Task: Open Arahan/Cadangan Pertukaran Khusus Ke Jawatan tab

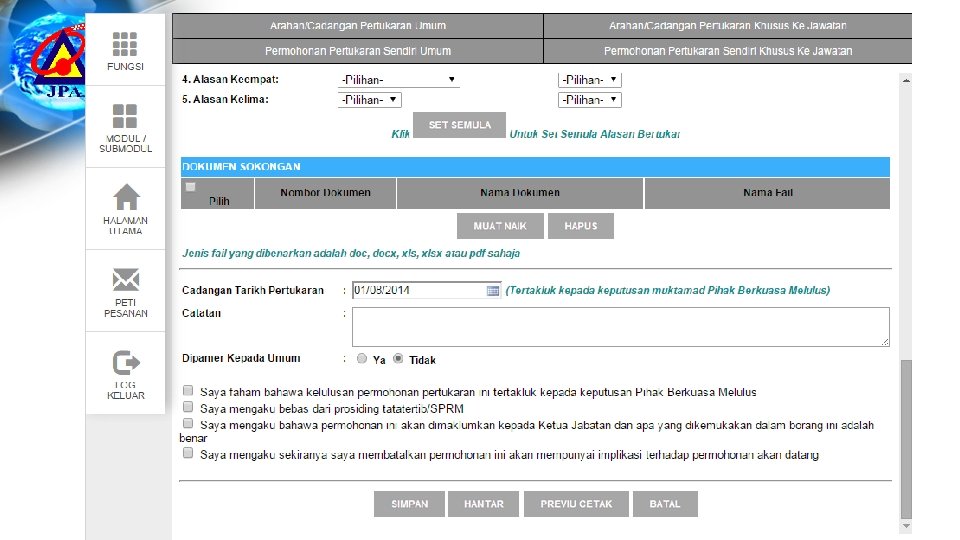Action: click(727, 26)
